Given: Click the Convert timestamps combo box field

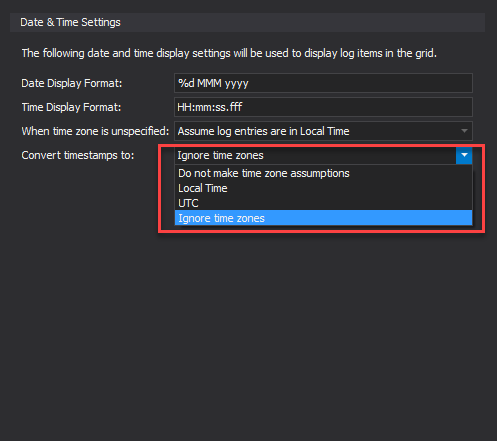Looking at the screenshot, I should click(x=315, y=155).
